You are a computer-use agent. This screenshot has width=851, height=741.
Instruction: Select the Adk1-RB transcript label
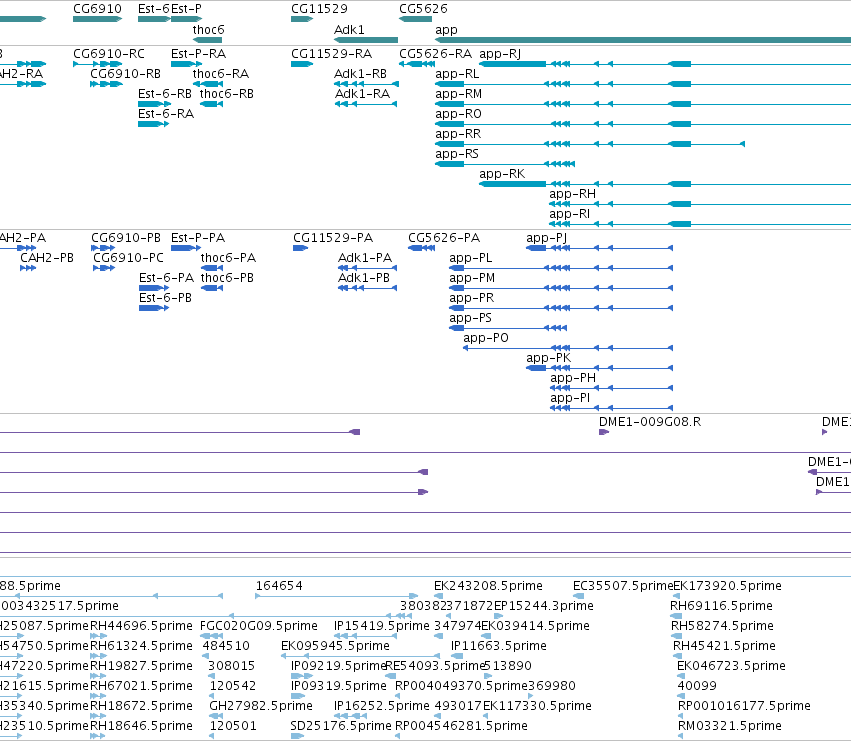click(x=360, y=73)
